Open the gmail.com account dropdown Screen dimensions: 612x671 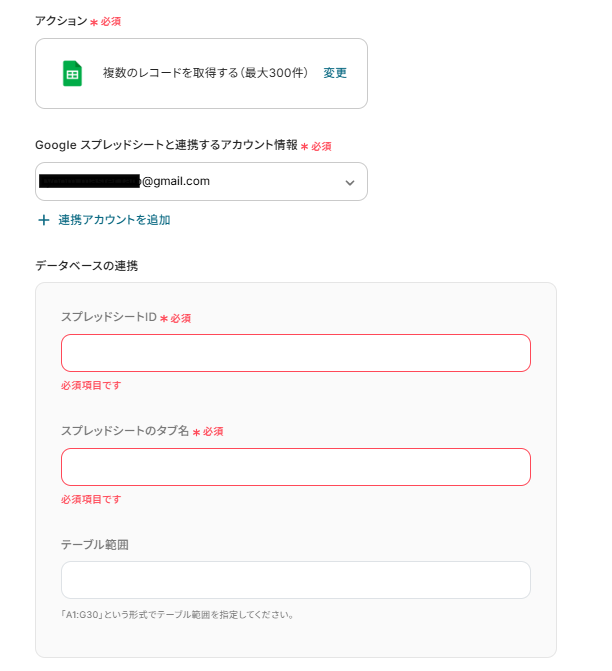click(200, 182)
